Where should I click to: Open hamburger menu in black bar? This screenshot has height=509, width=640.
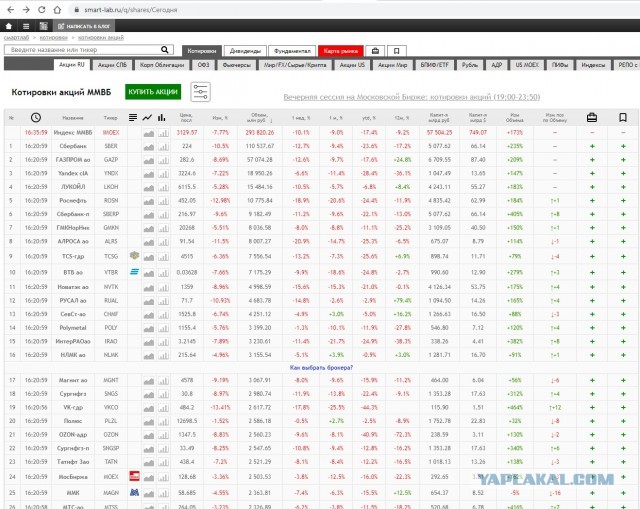coord(26,26)
